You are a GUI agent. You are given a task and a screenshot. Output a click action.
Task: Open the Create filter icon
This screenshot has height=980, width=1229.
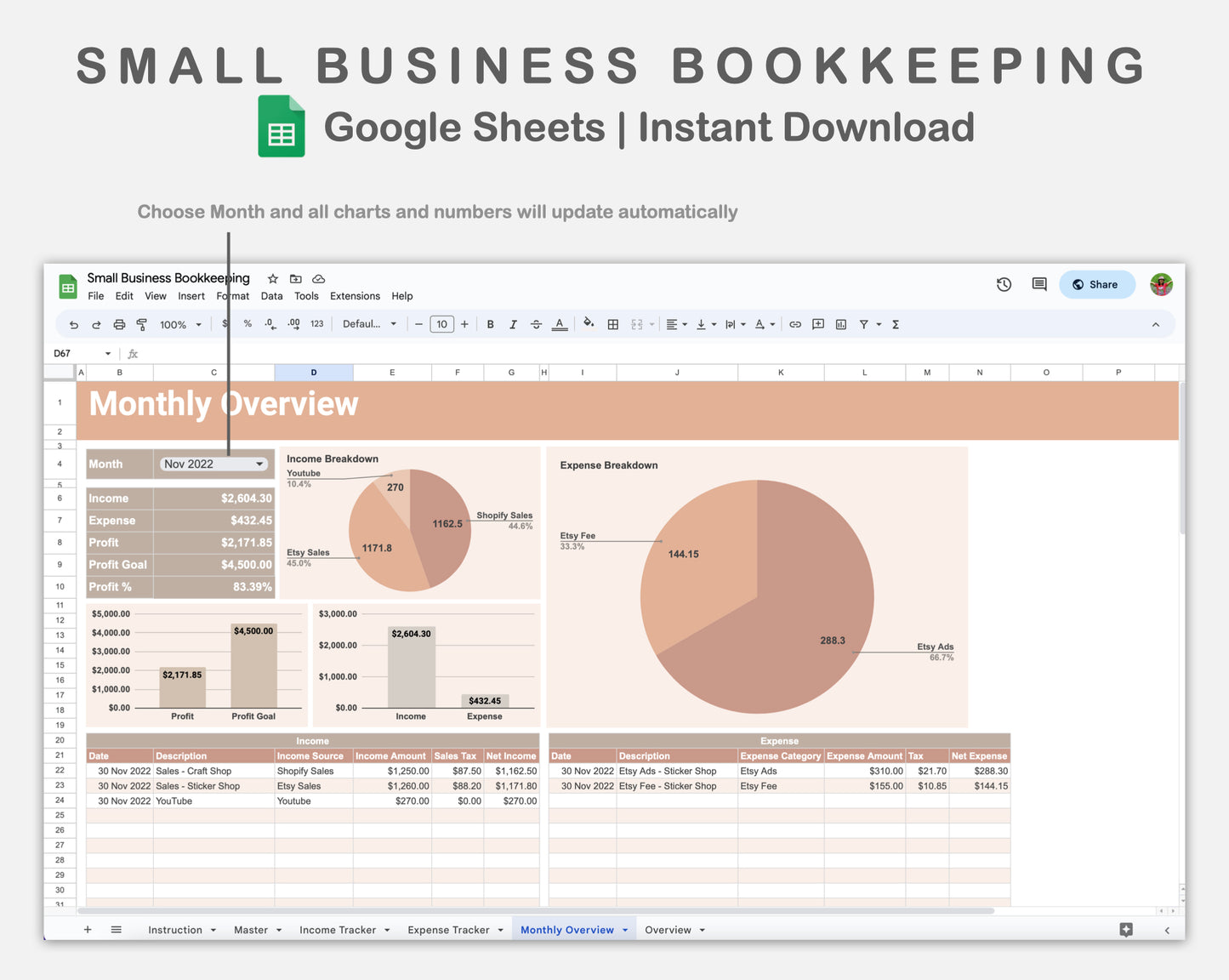(x=864, y=324)
